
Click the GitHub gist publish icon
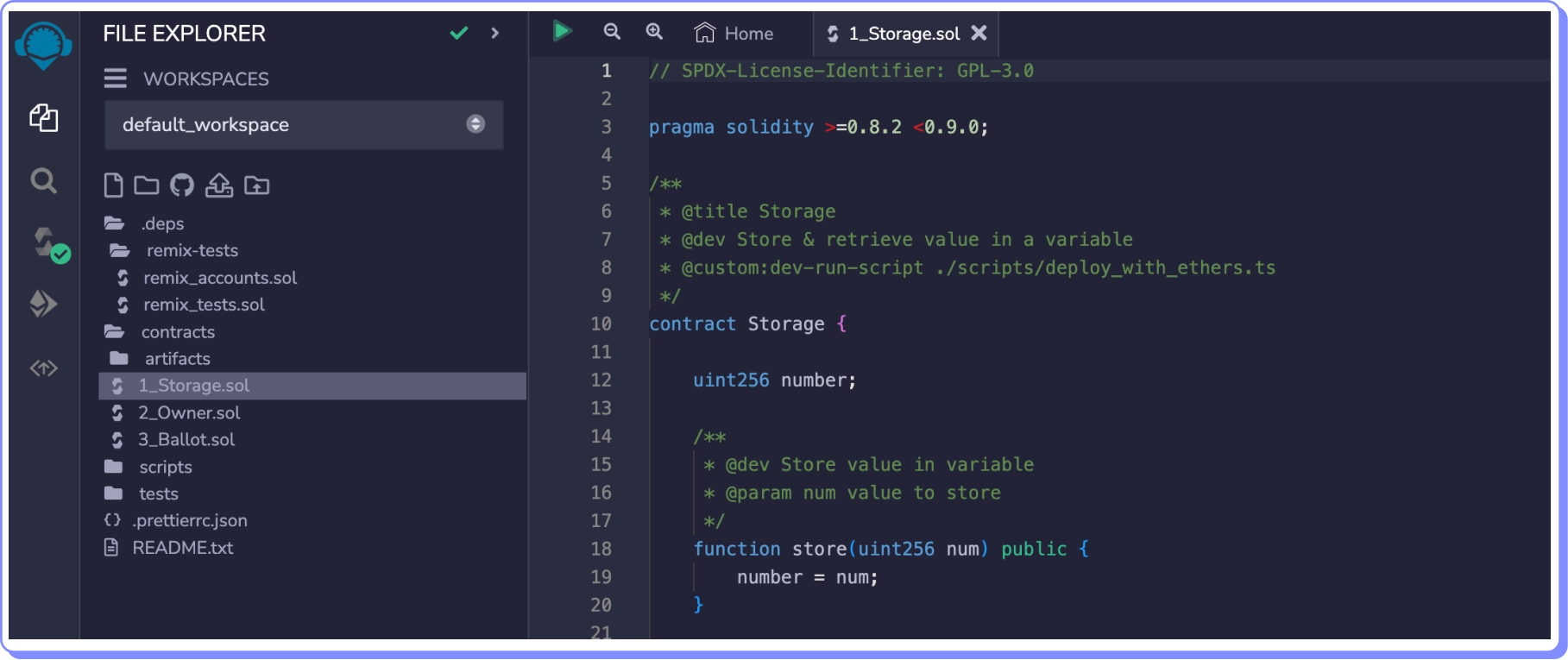click(x=182, y=185)
